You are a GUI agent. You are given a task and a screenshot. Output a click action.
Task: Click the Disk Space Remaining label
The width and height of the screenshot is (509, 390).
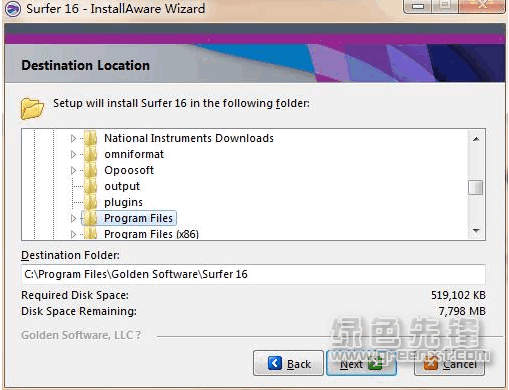[x=79, y=311]
